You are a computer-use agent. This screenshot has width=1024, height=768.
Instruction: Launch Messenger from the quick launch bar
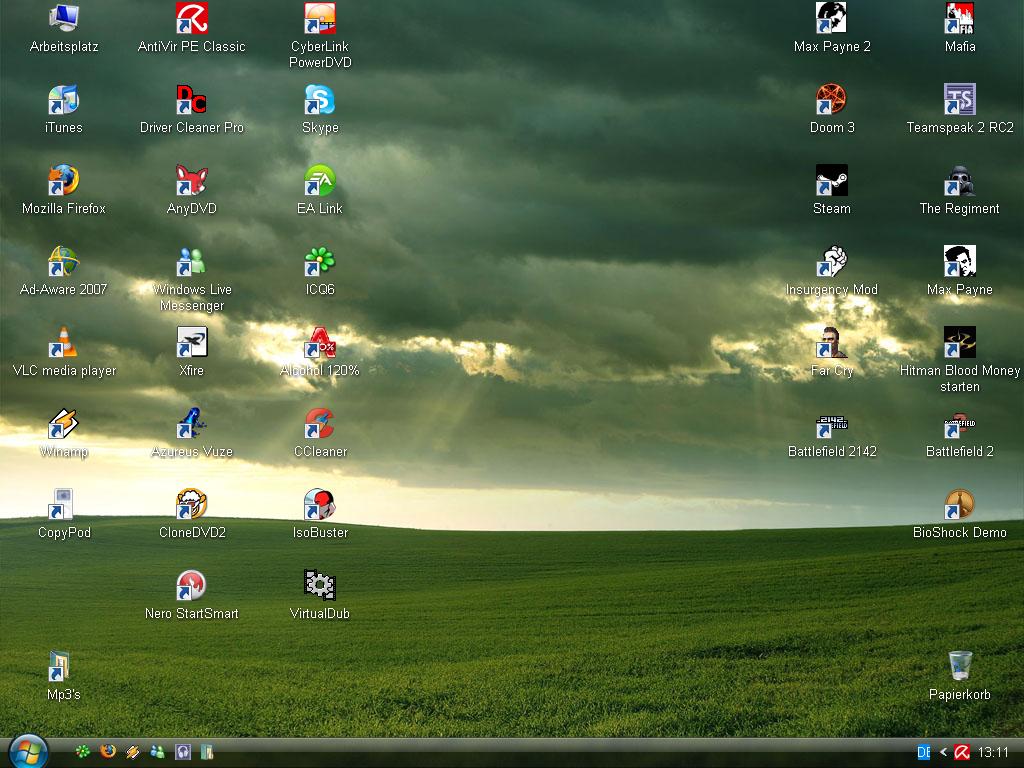click(x=157, y=752)
